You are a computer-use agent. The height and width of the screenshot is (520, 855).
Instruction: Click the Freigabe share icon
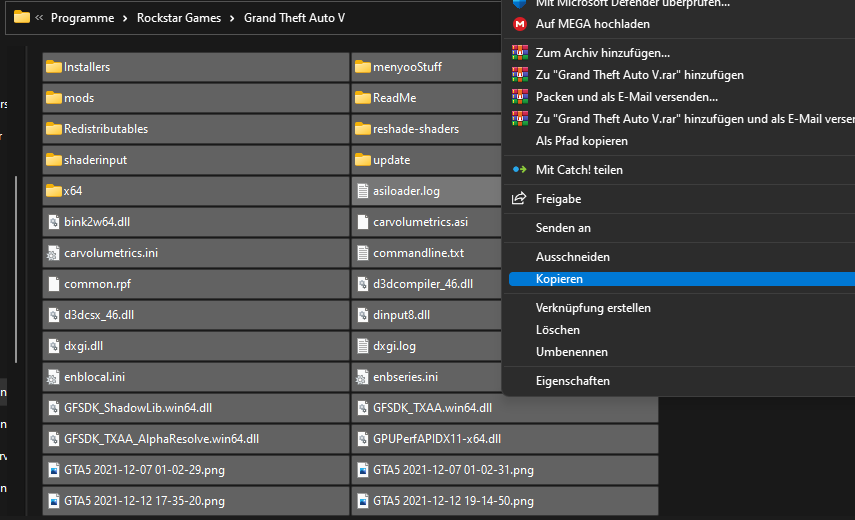[519, 198]
